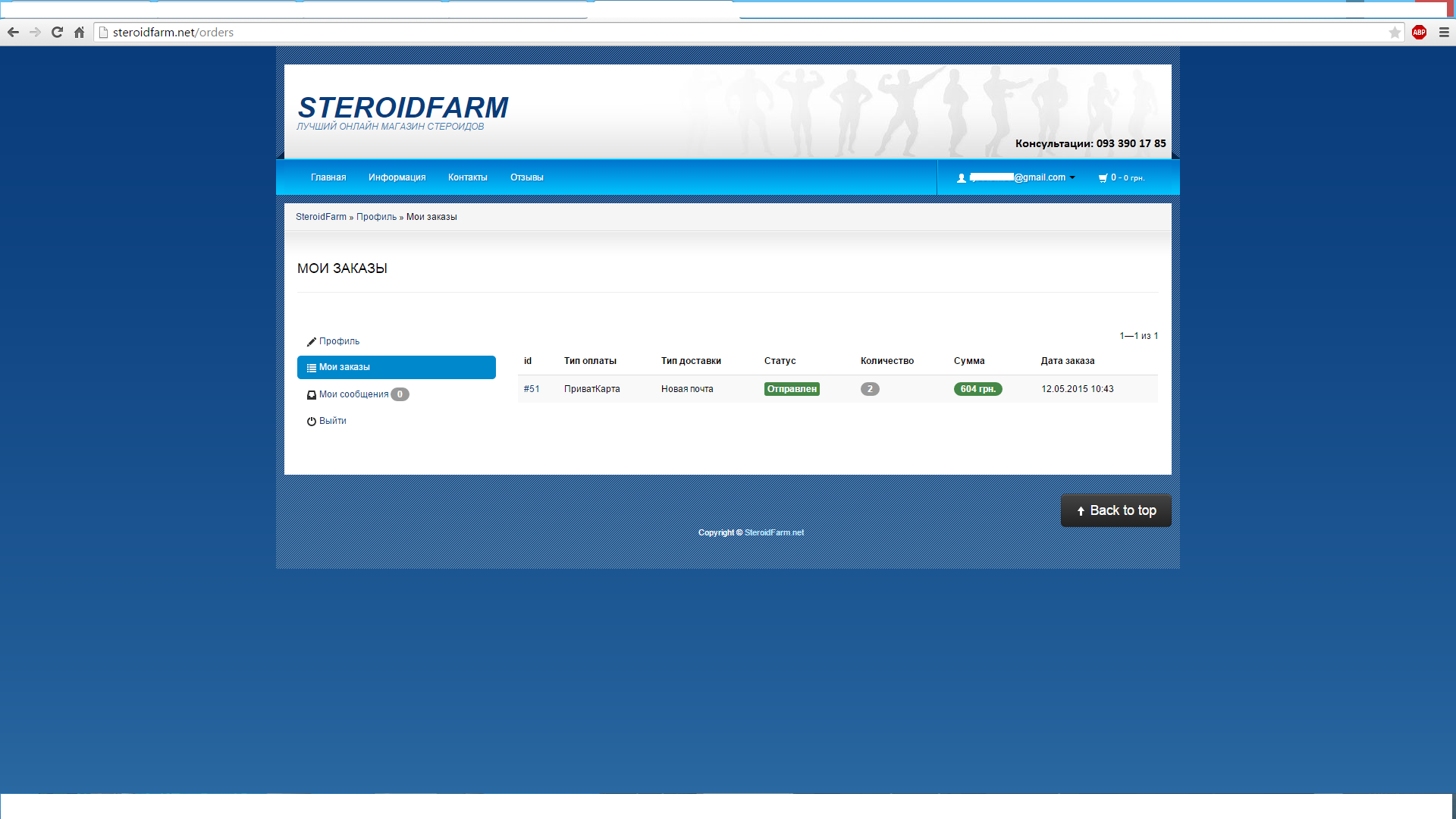Screen dimensions: 1456x819
Task: Open the Chrome hamburger menu icon
Action: pos(1444,32)
